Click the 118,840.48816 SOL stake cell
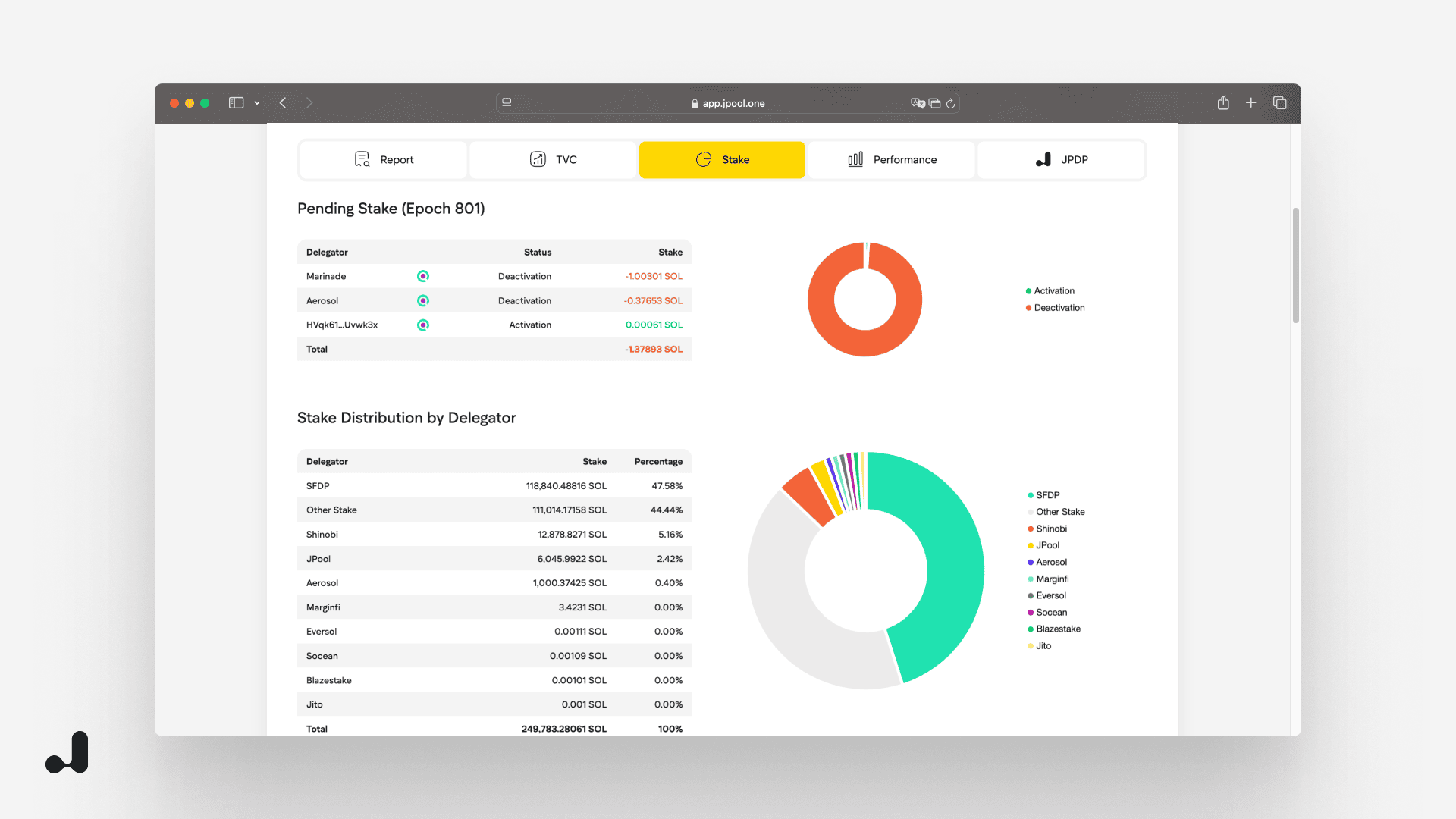The height and width of the screenshot is (819, 1456). pos(566,485)
